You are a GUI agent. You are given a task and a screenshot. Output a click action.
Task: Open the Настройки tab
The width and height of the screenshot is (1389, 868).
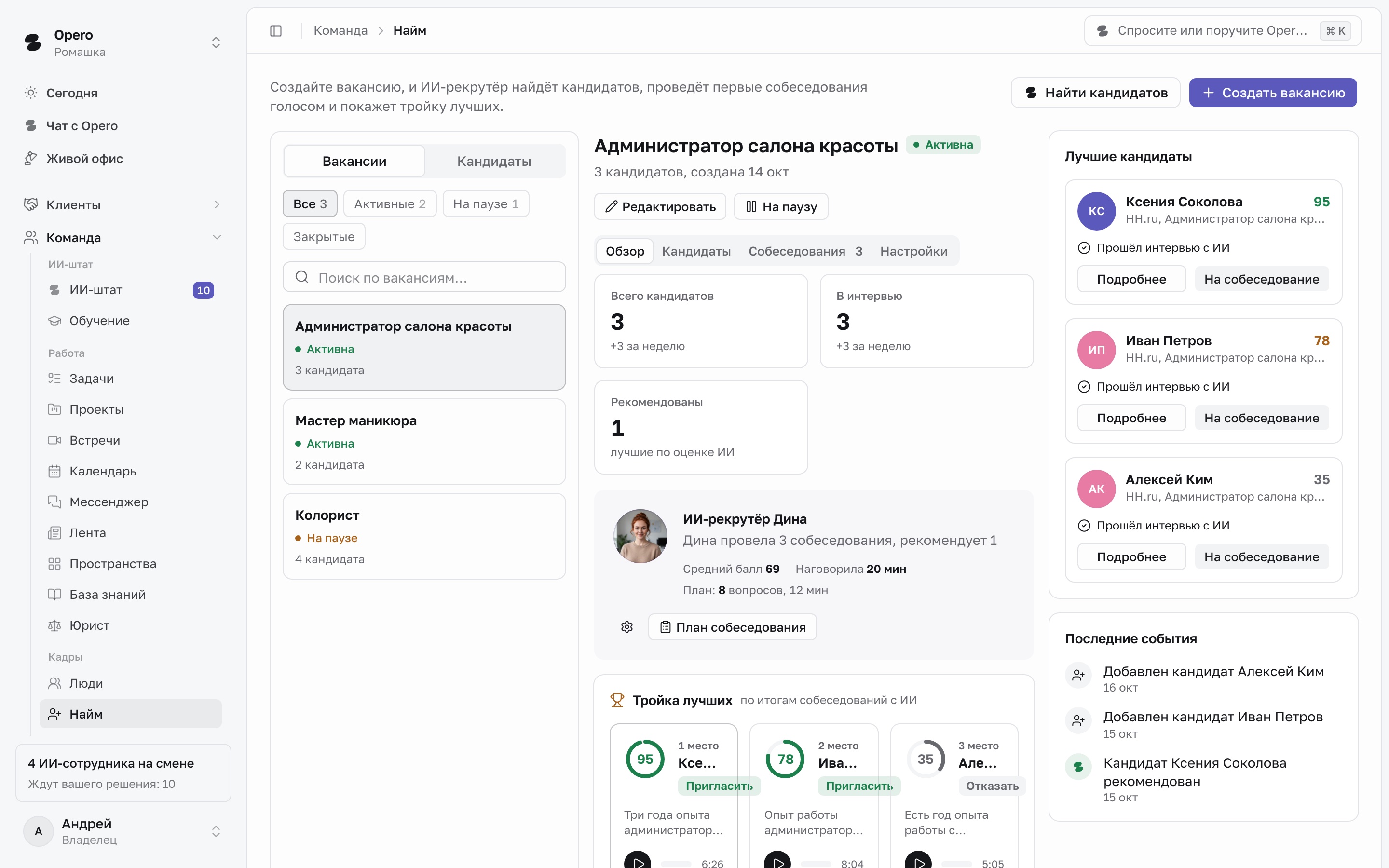click(x=914, y=251)
